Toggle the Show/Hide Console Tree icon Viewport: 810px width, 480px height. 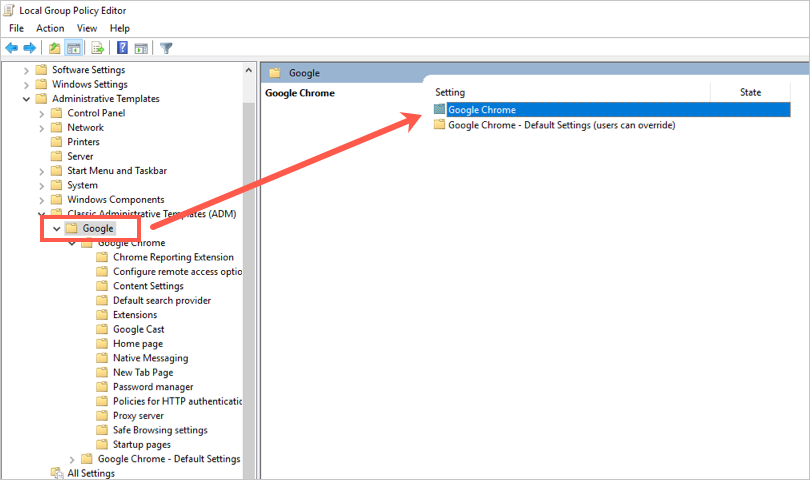point(75,47)
